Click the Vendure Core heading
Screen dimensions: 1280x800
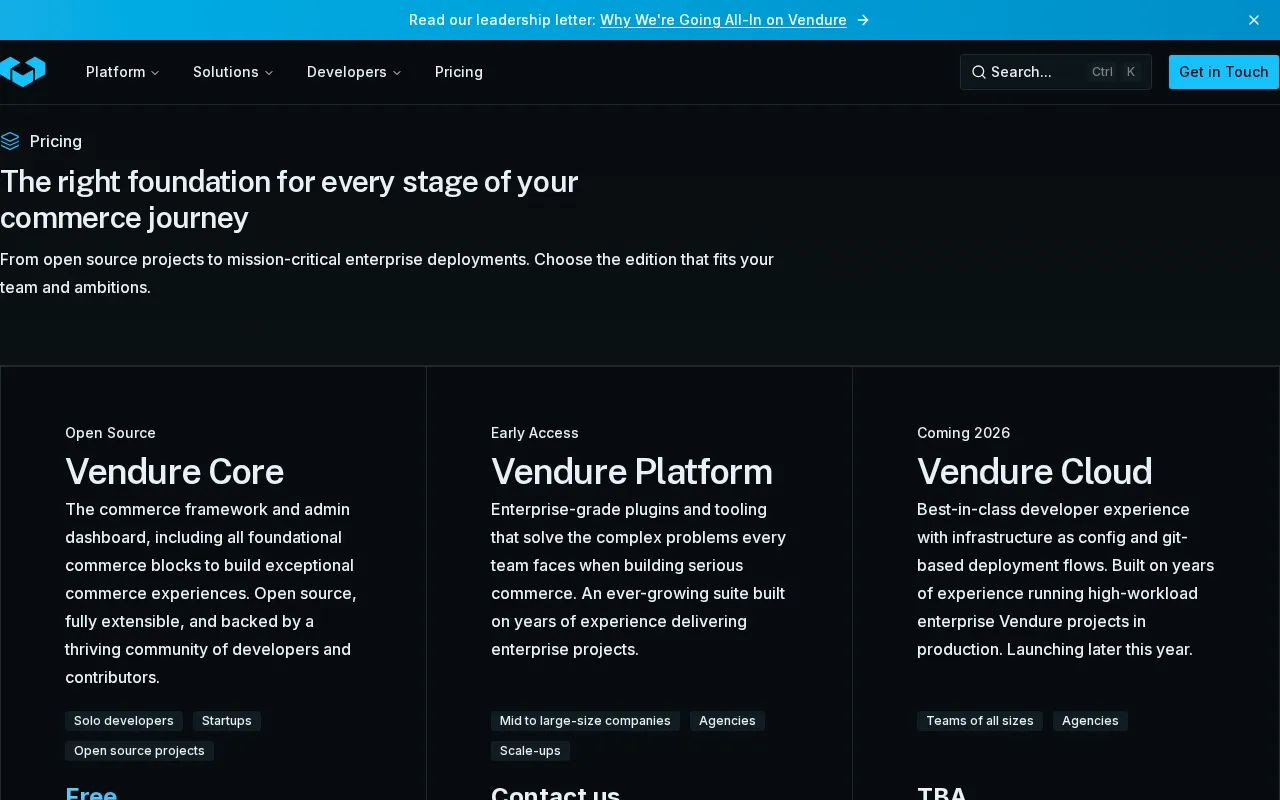174,471
